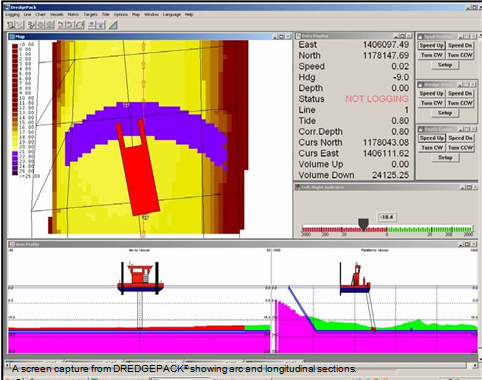This screenshot has width=482, height=380.
Task: Click the black pointer on left/right indicator
Action: coord(363,225)
